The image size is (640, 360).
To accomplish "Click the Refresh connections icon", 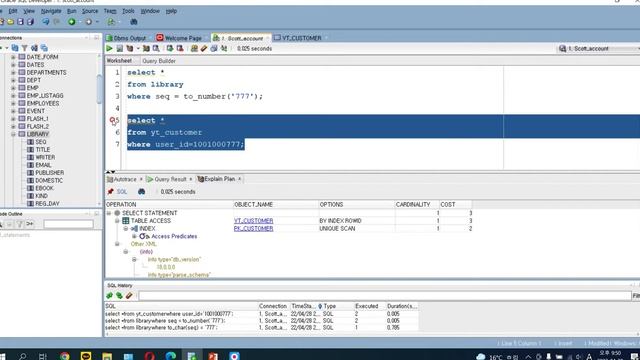I will point(15,48).
